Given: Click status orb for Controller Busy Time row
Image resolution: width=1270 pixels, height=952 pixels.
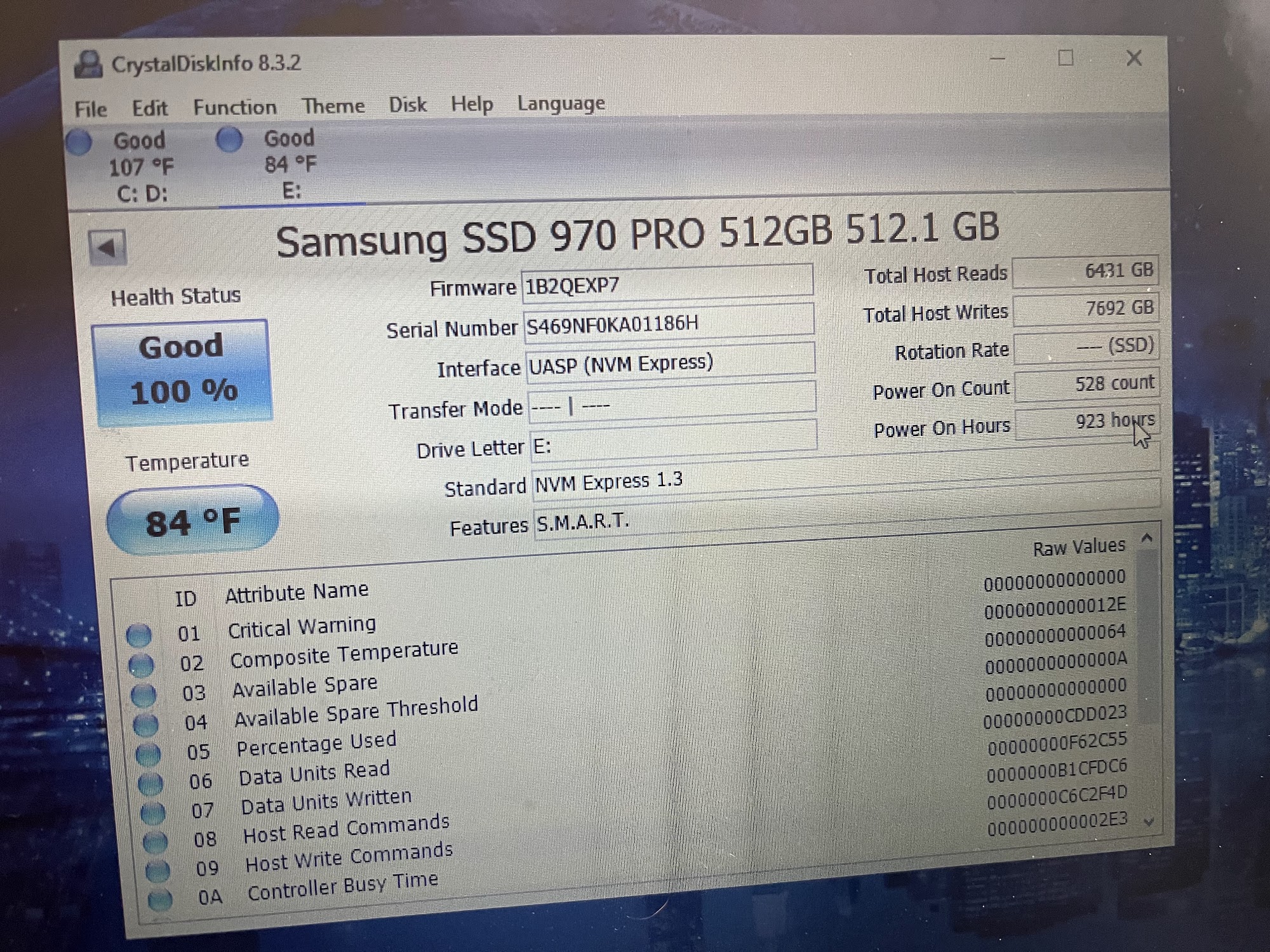Looking at the screenshot, I should pos(159,899).
